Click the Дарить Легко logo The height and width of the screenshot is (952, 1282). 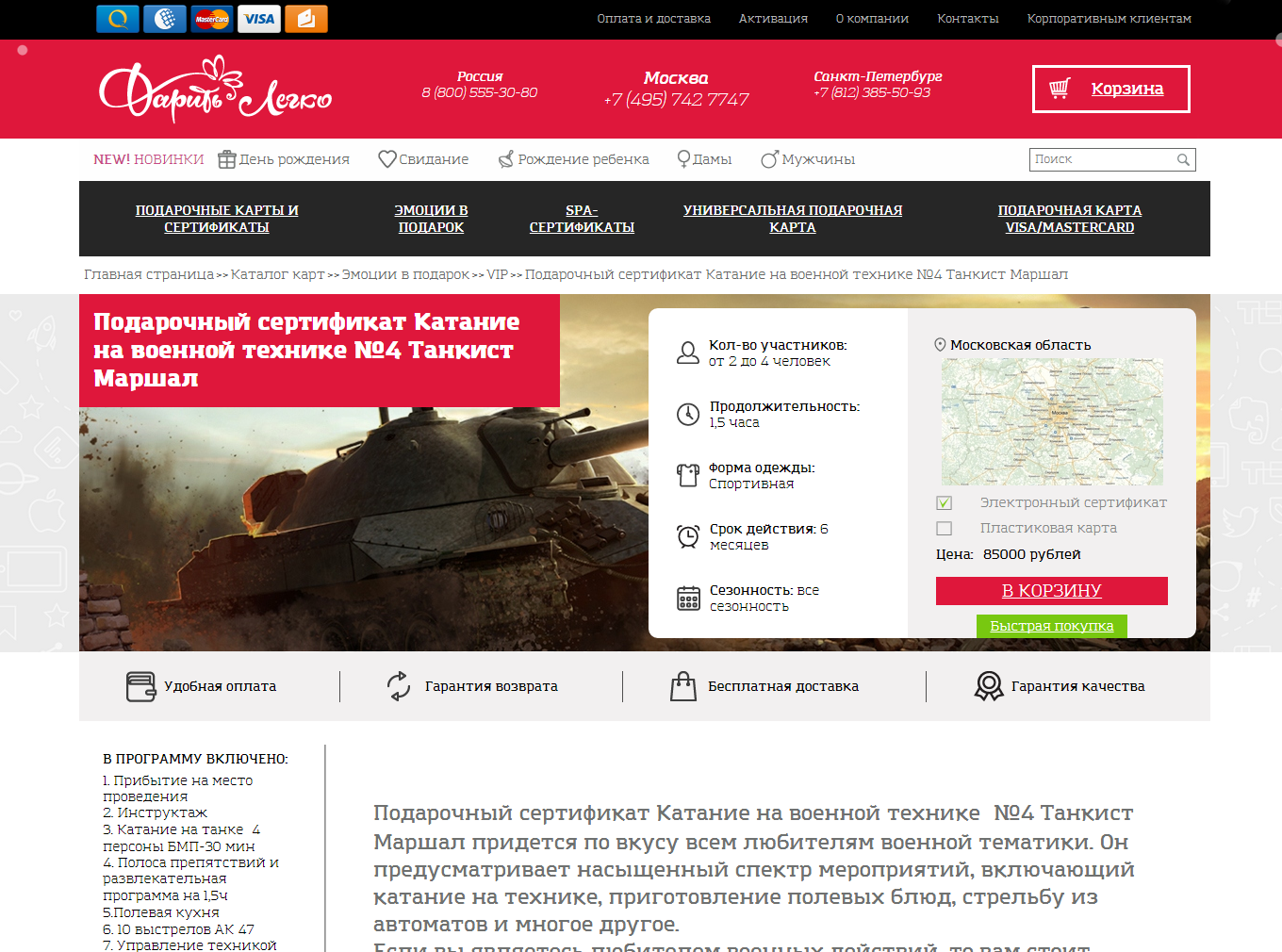point(216,90)
